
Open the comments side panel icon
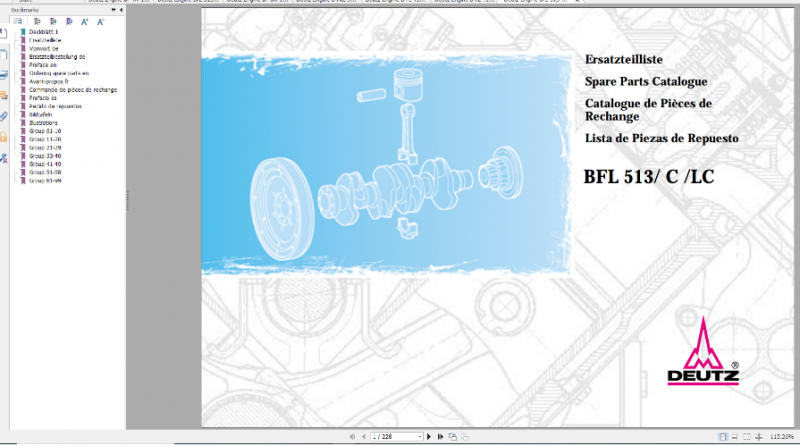(x=4, y=95)
